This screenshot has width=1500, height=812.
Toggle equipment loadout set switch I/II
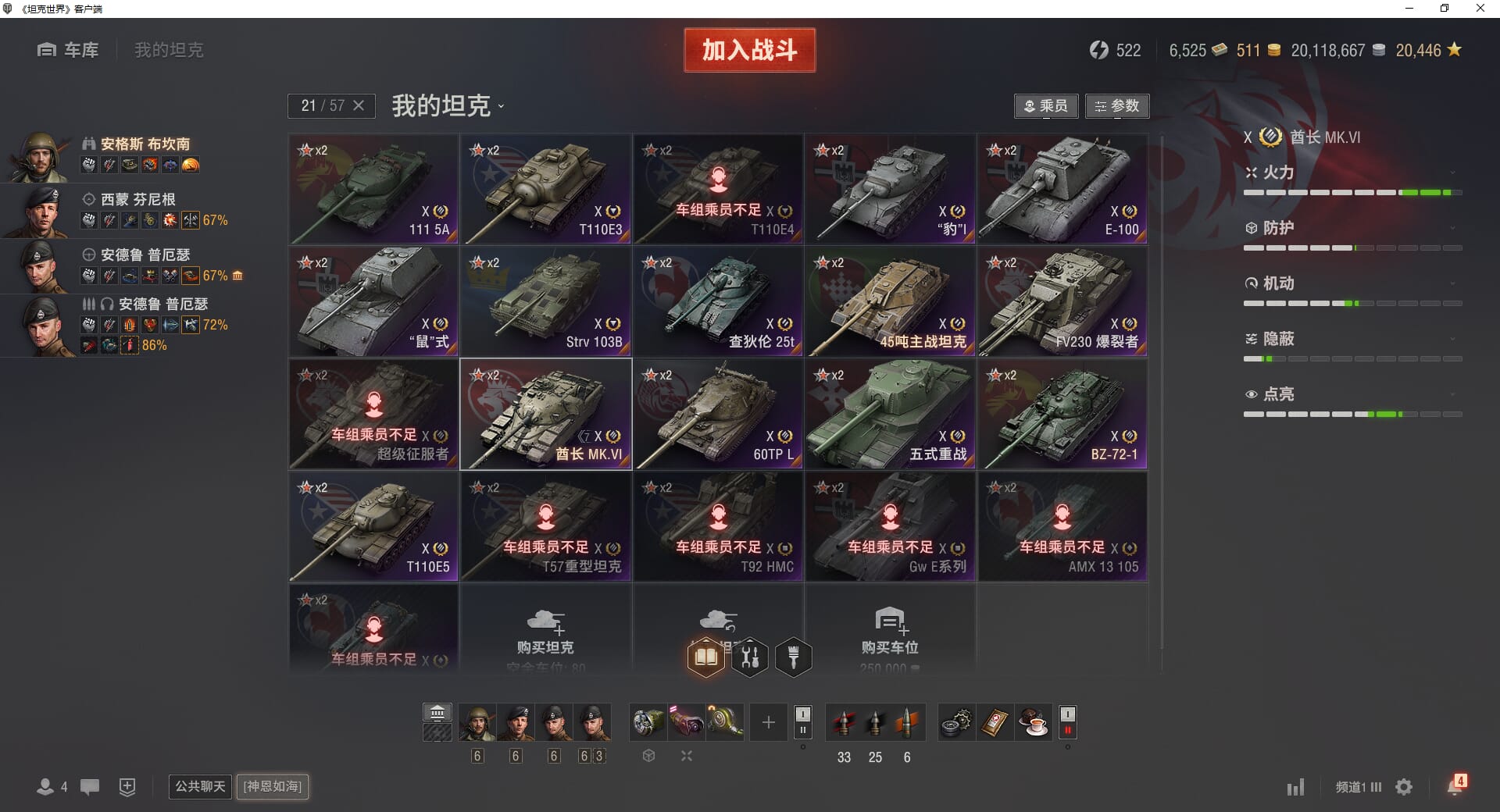click(x=802, y=722)
